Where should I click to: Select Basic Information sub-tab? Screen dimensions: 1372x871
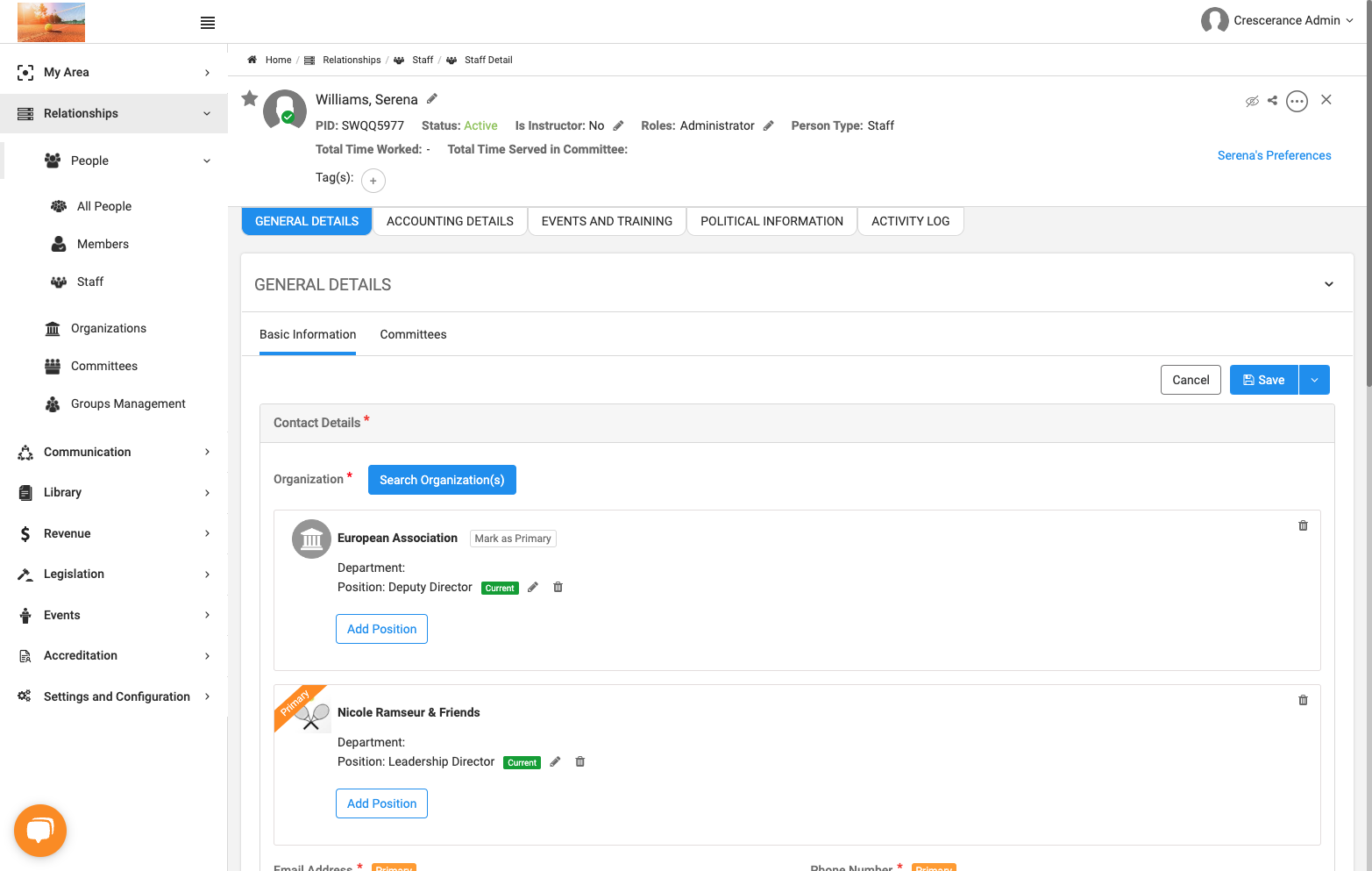click(x=308, y=334)
